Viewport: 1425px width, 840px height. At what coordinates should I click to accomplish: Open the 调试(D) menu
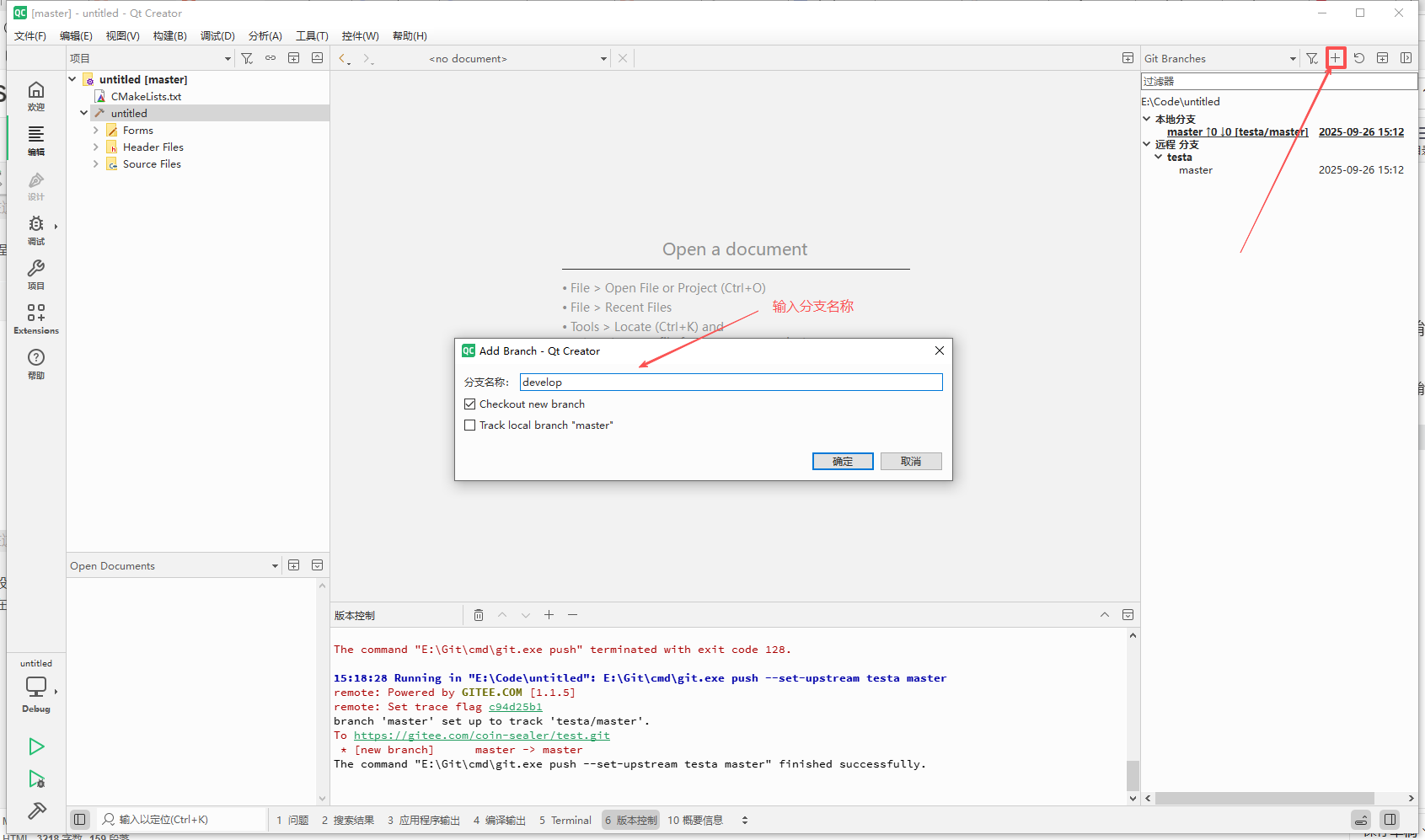(217, 35)
